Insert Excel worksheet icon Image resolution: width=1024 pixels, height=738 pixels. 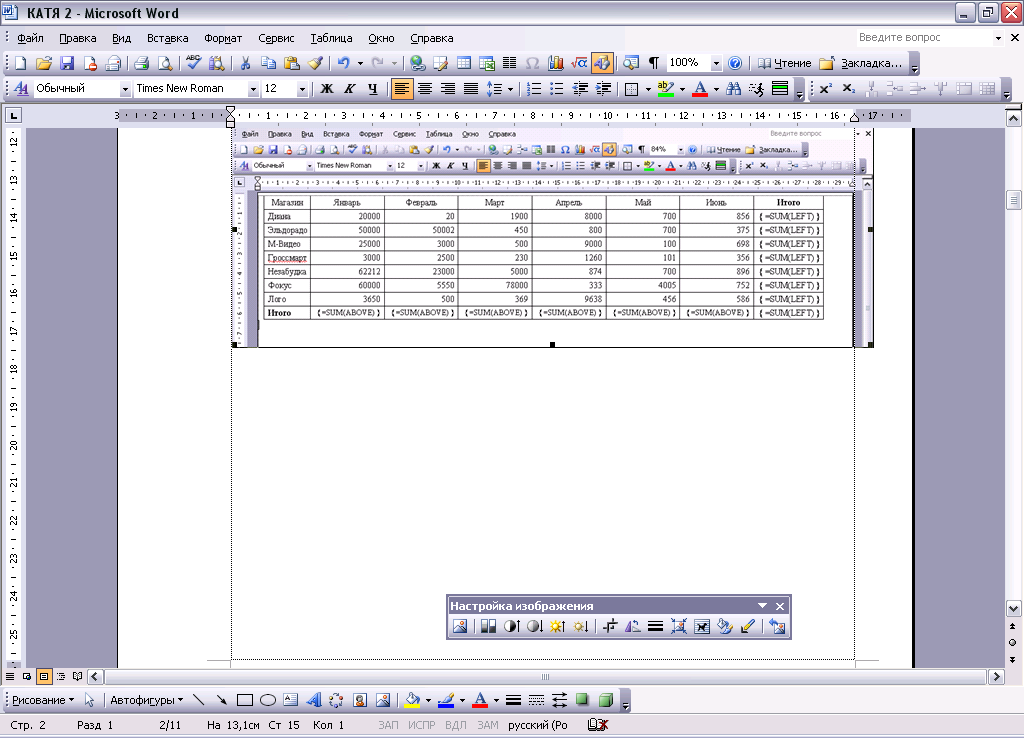487,63
